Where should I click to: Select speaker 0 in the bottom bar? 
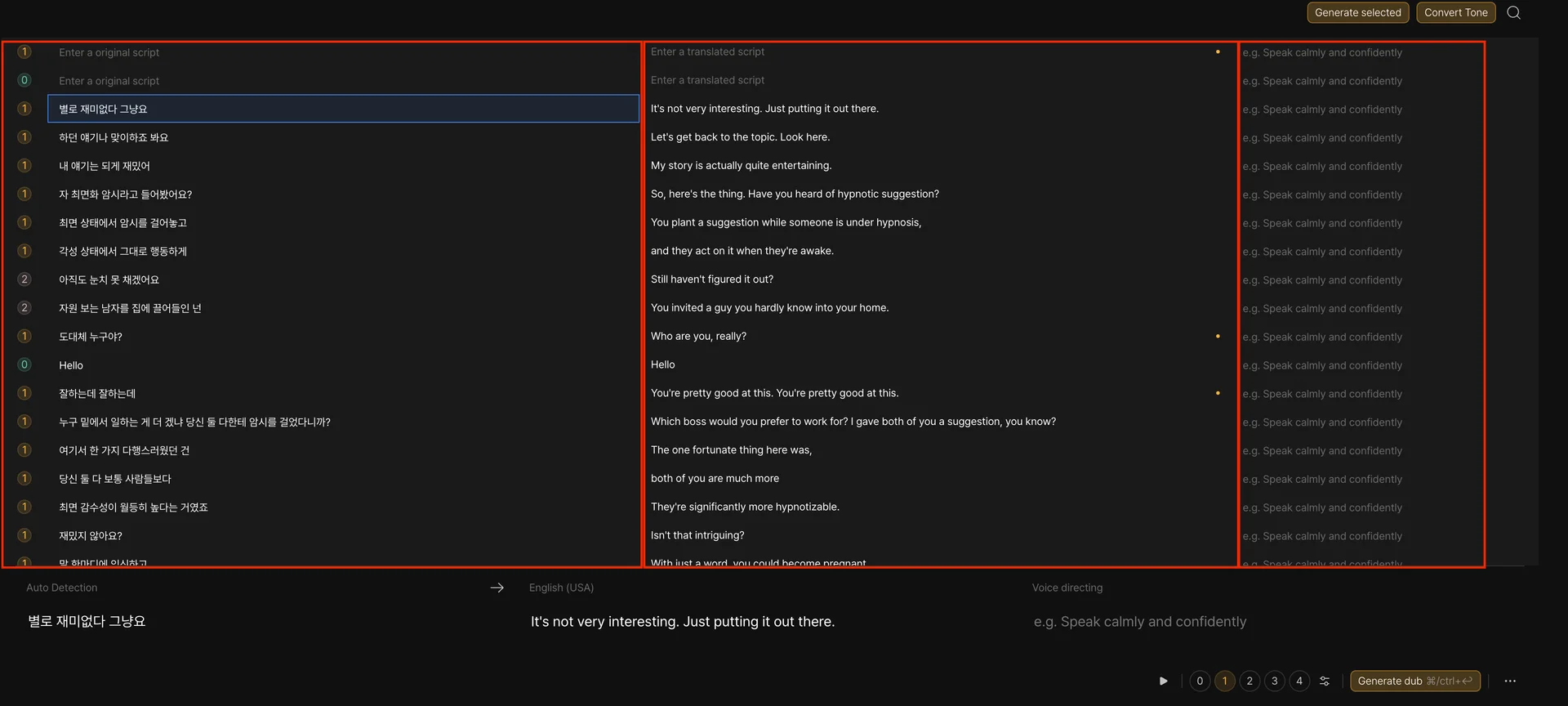point(1200,681)
